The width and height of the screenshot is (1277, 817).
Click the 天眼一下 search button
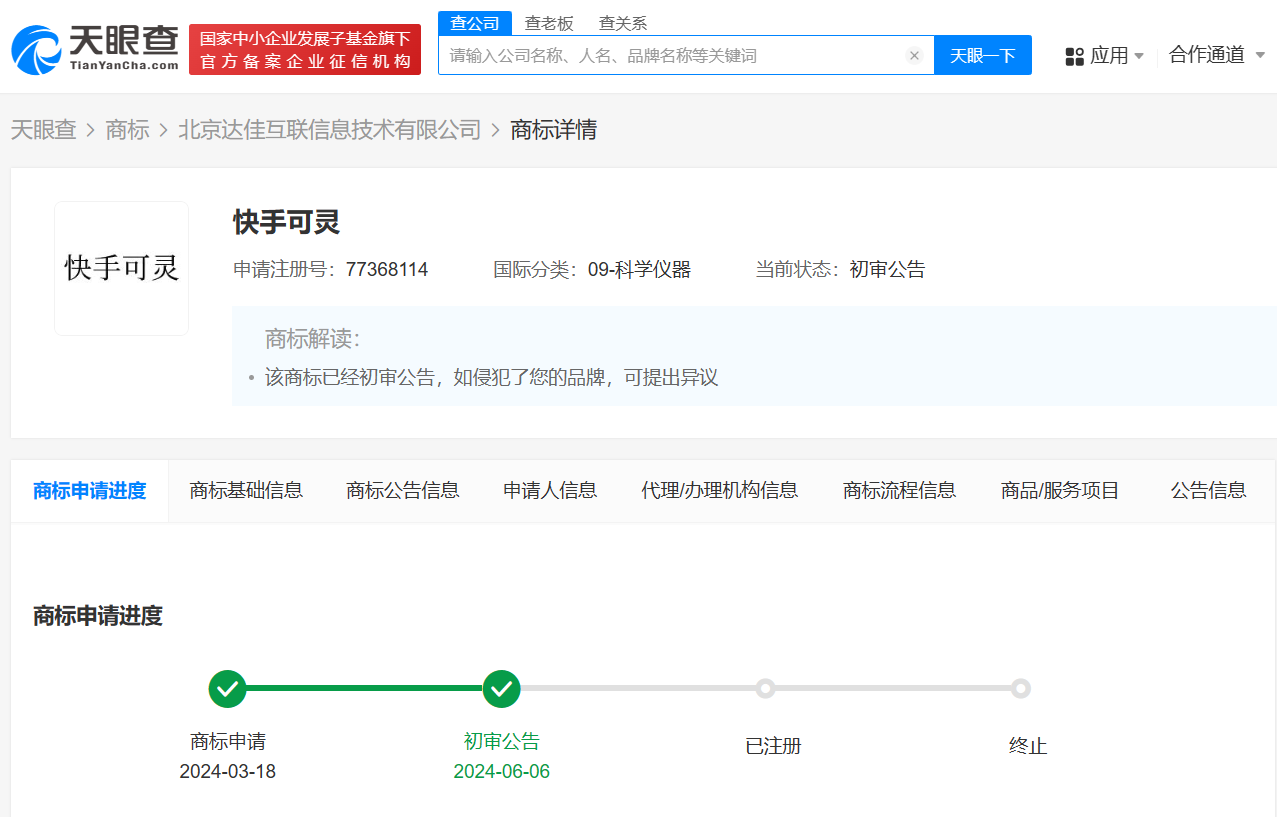(x=982, y=56)
